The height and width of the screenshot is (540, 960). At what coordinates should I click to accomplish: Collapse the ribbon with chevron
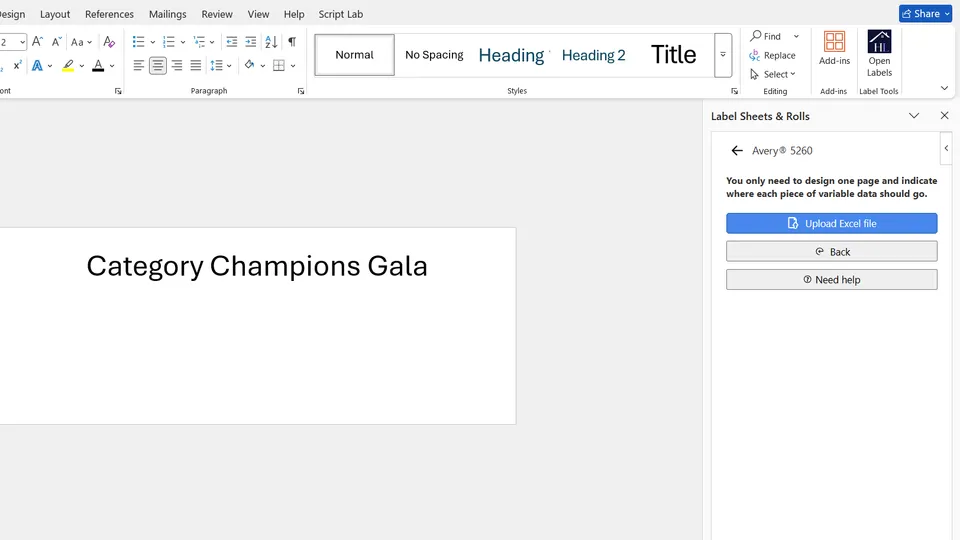pos(944,88)
